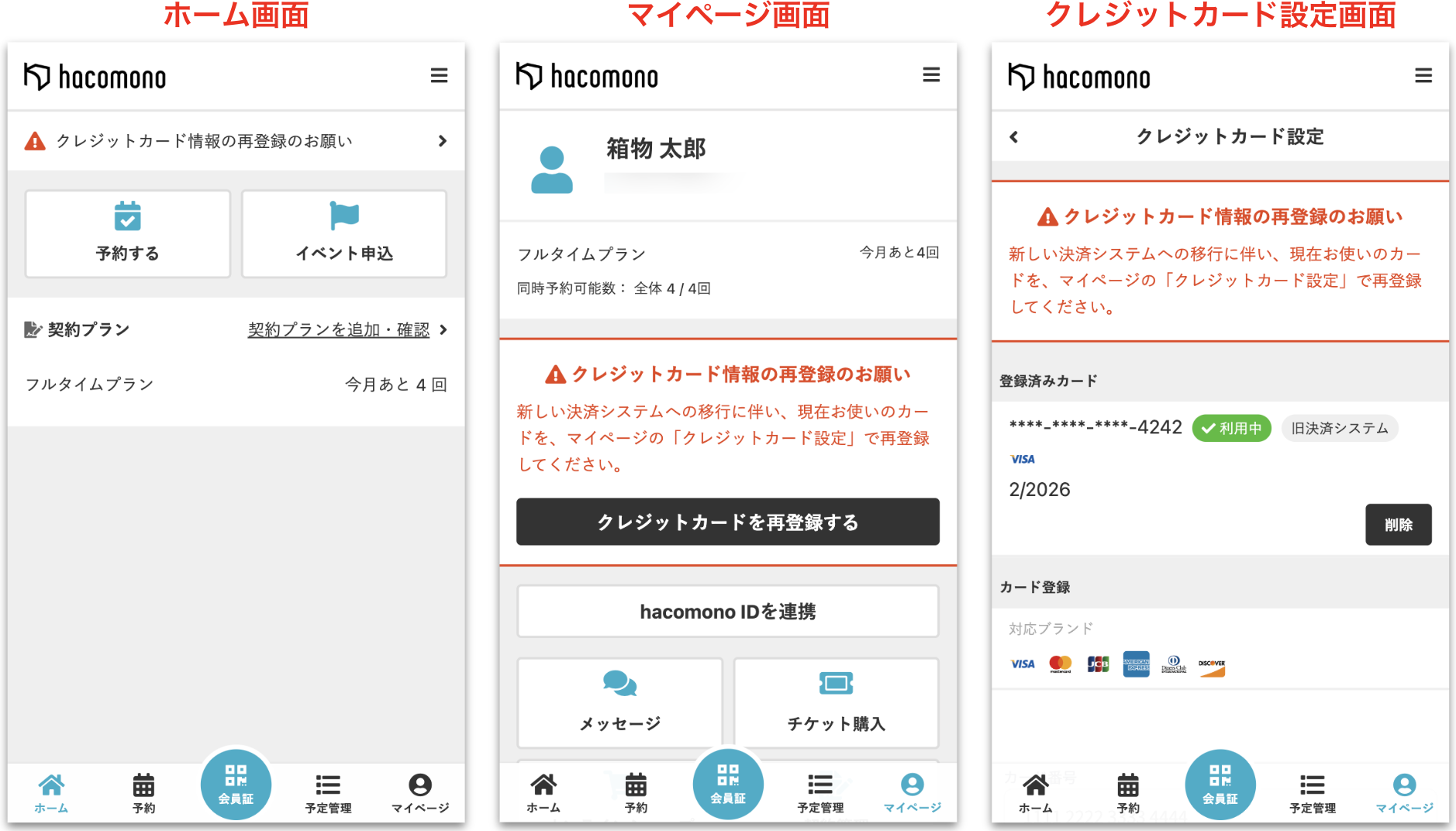The width and height of the screenshot is (1456, 831).
Task: Tap the 予約する calendar button
Action: (x=128, y=233)
